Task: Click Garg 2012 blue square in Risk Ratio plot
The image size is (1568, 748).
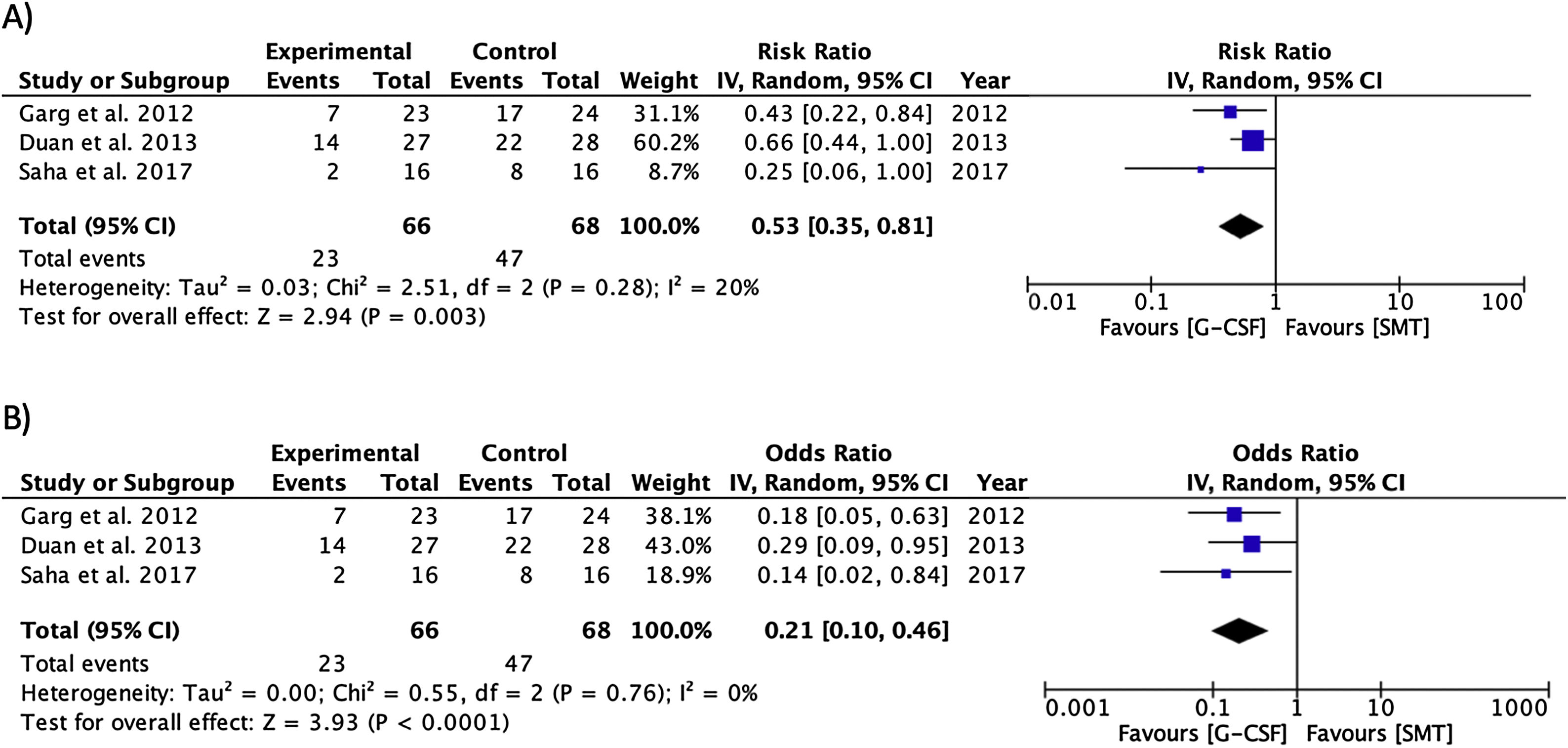Action: [x=1230, y=112]
